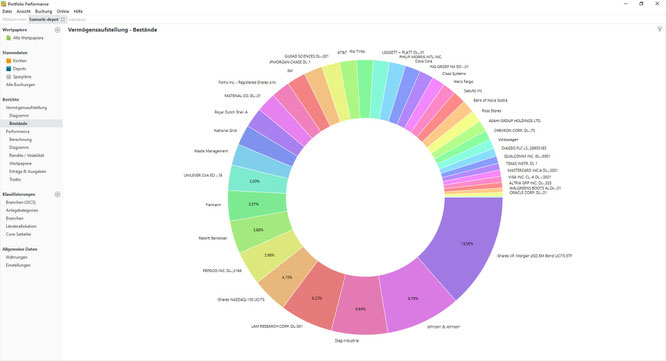Open Diagramm under Vermögensaufstellung
Screen dimensions: 666x361
tap(19, 116)
